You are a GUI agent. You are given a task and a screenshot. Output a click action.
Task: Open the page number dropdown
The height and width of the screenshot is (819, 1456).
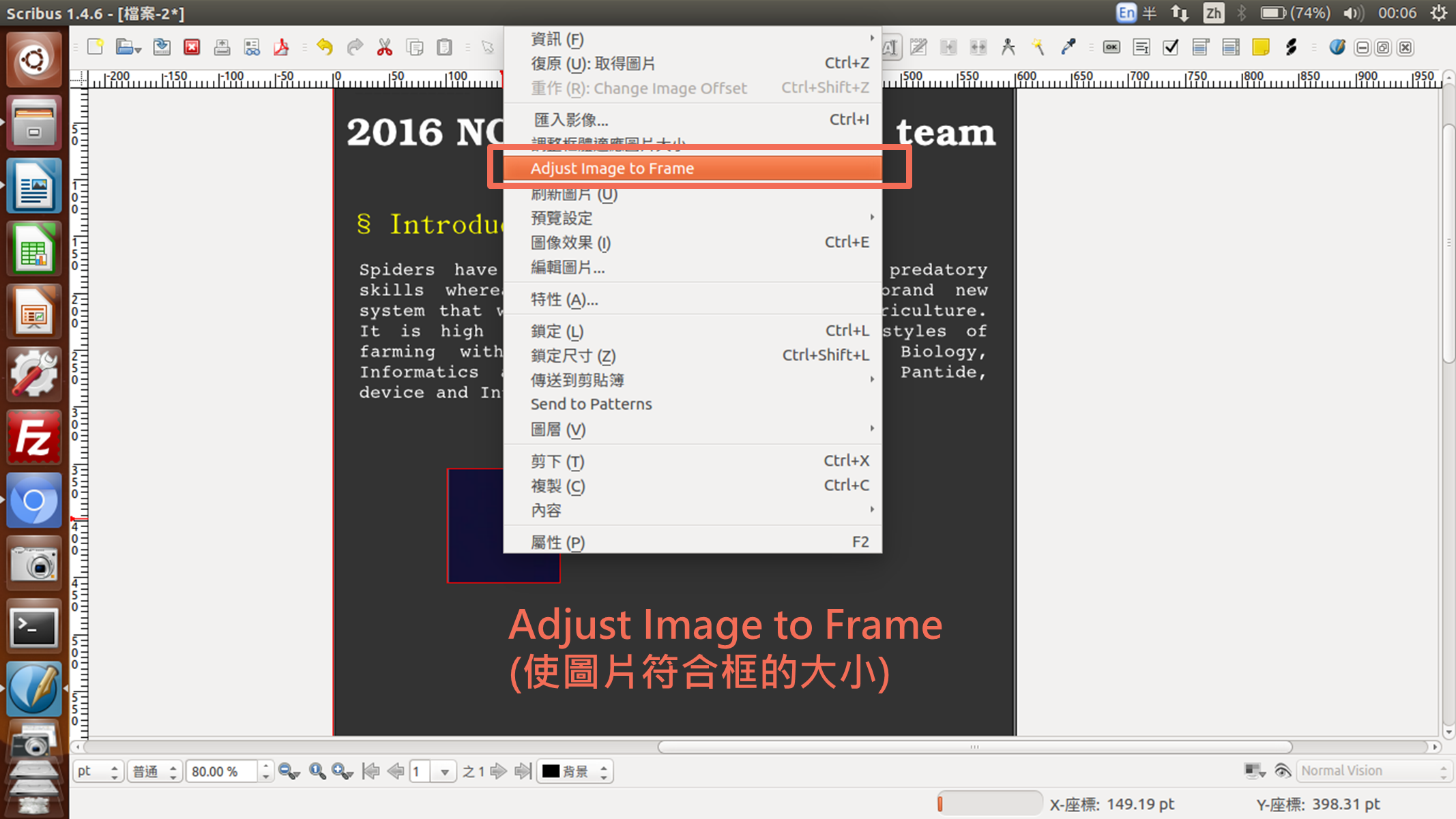445,772
